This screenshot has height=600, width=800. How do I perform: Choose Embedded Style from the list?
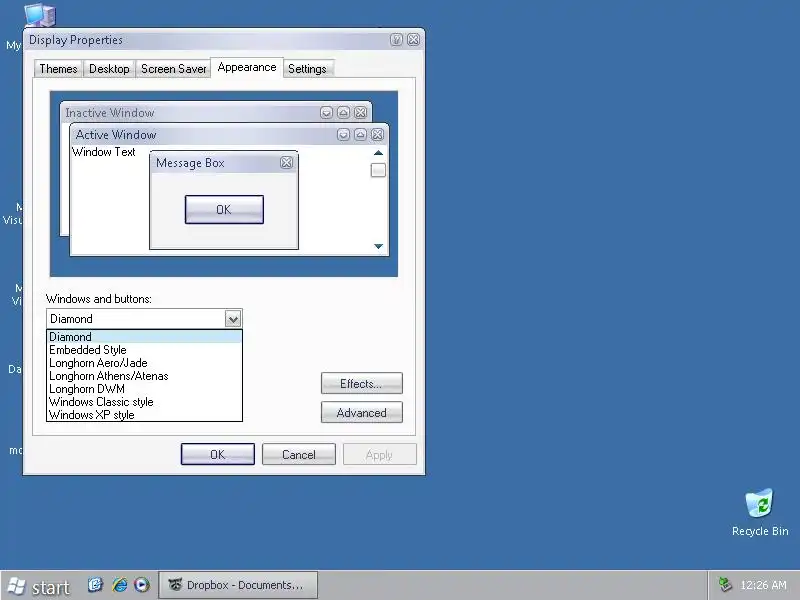point(144,350)
